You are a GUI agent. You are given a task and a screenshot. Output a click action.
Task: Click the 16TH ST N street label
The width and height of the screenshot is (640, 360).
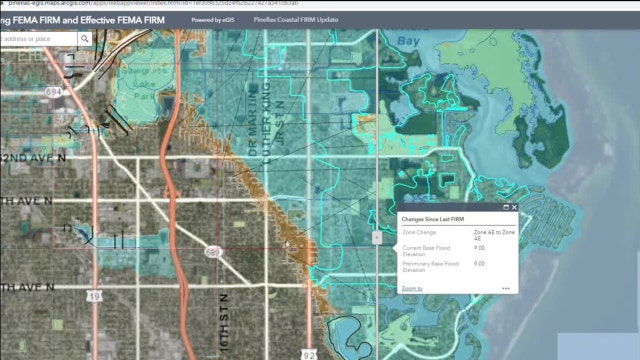[x=224, y=322]
